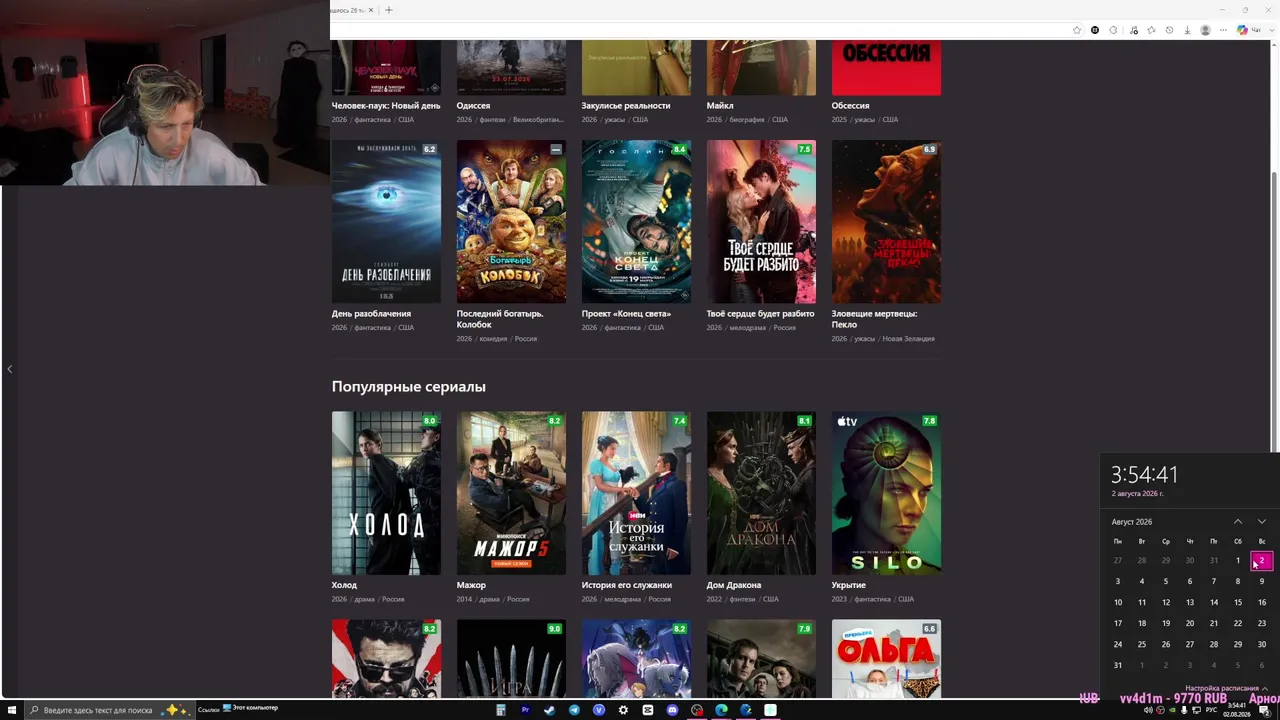Screen dimensions: 1280x720
Task: Launch Adobe Premiere Pro from the taskbar
Action: (x=525, y=710)
